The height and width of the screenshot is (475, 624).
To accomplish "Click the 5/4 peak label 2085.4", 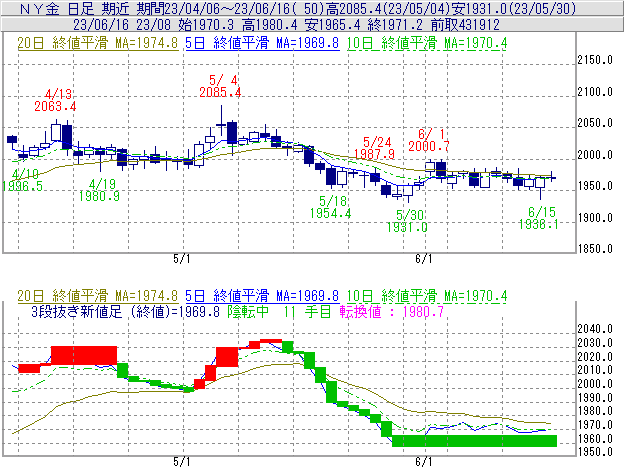I will pos(220,93).
